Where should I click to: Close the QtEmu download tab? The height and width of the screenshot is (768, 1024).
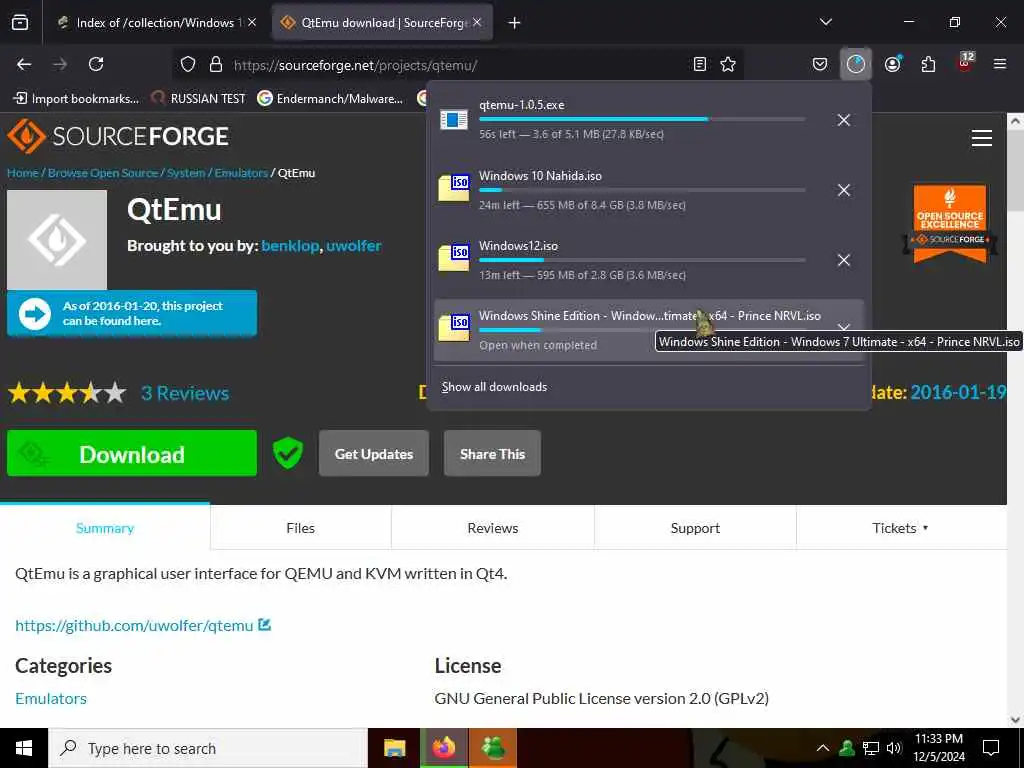[x=477, y=22]
